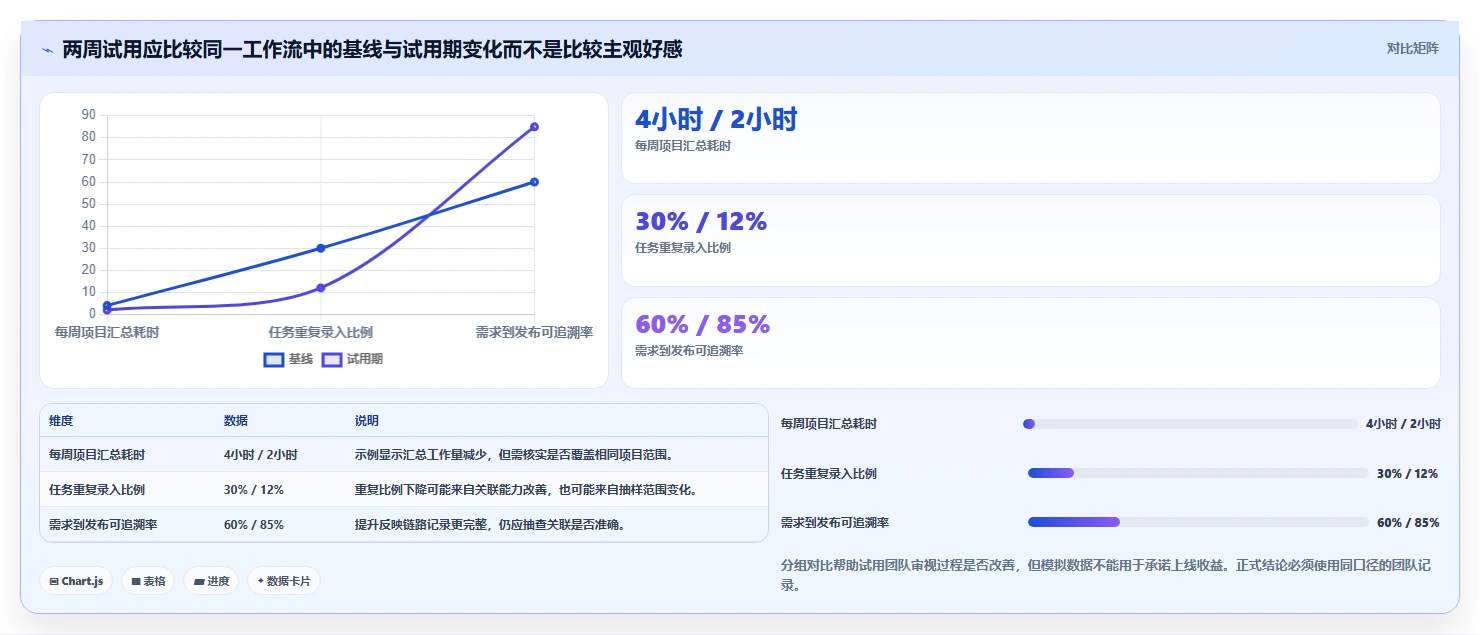
Task: Click table cell 任务重复录入比例
Action: click(x=97, y=490)
